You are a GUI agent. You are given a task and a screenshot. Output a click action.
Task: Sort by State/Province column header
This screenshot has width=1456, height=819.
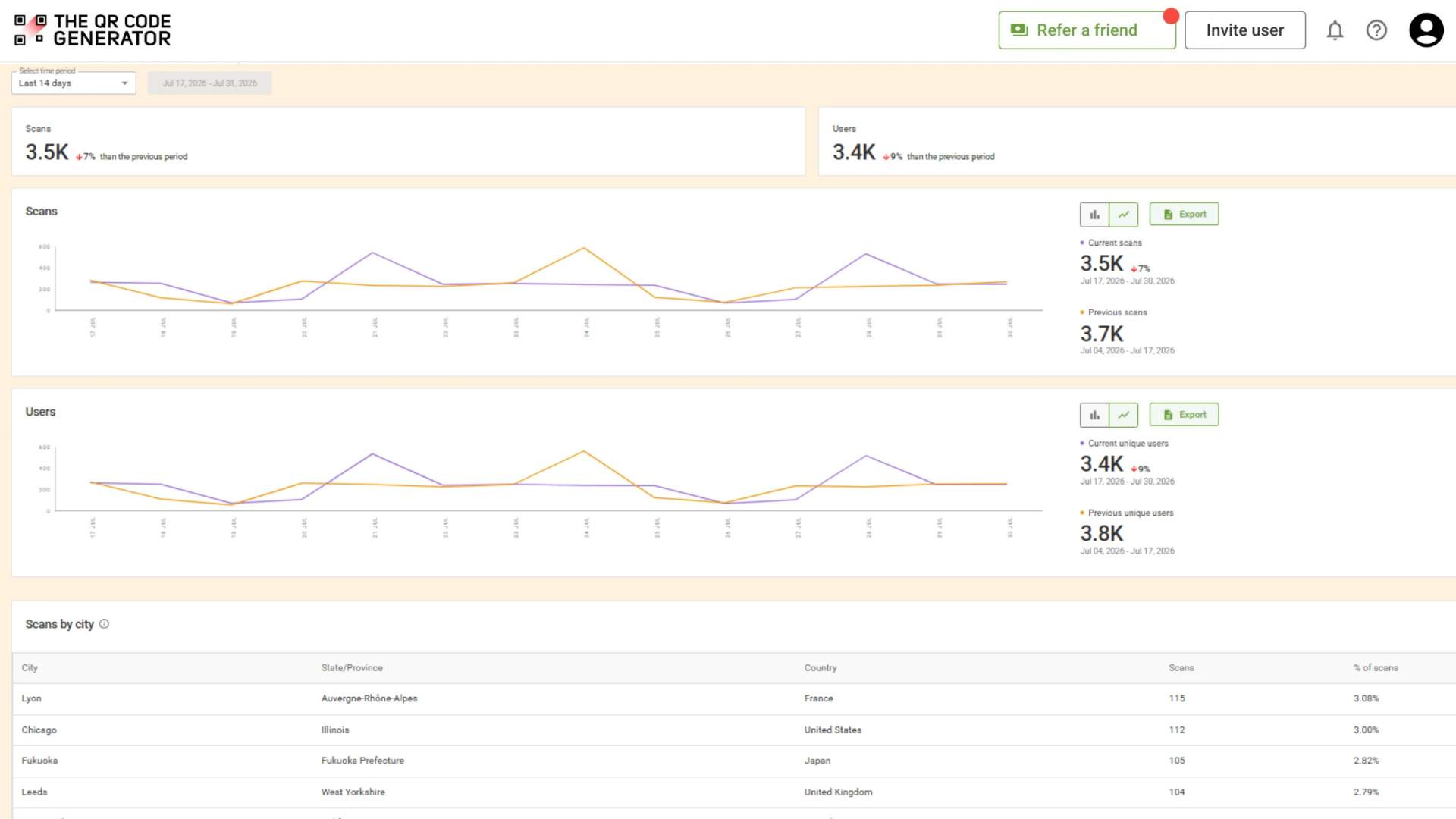click(x=352, y=668)
